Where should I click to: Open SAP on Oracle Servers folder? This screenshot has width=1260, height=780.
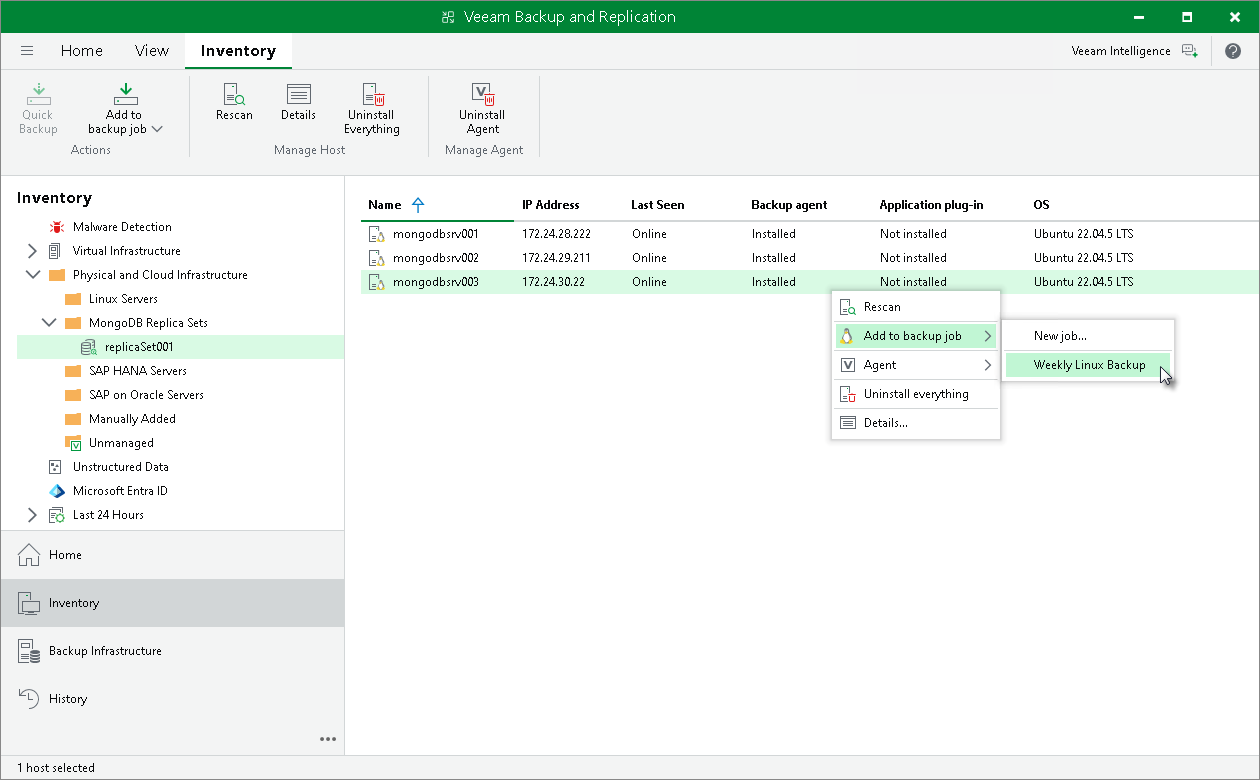[146, 395]
